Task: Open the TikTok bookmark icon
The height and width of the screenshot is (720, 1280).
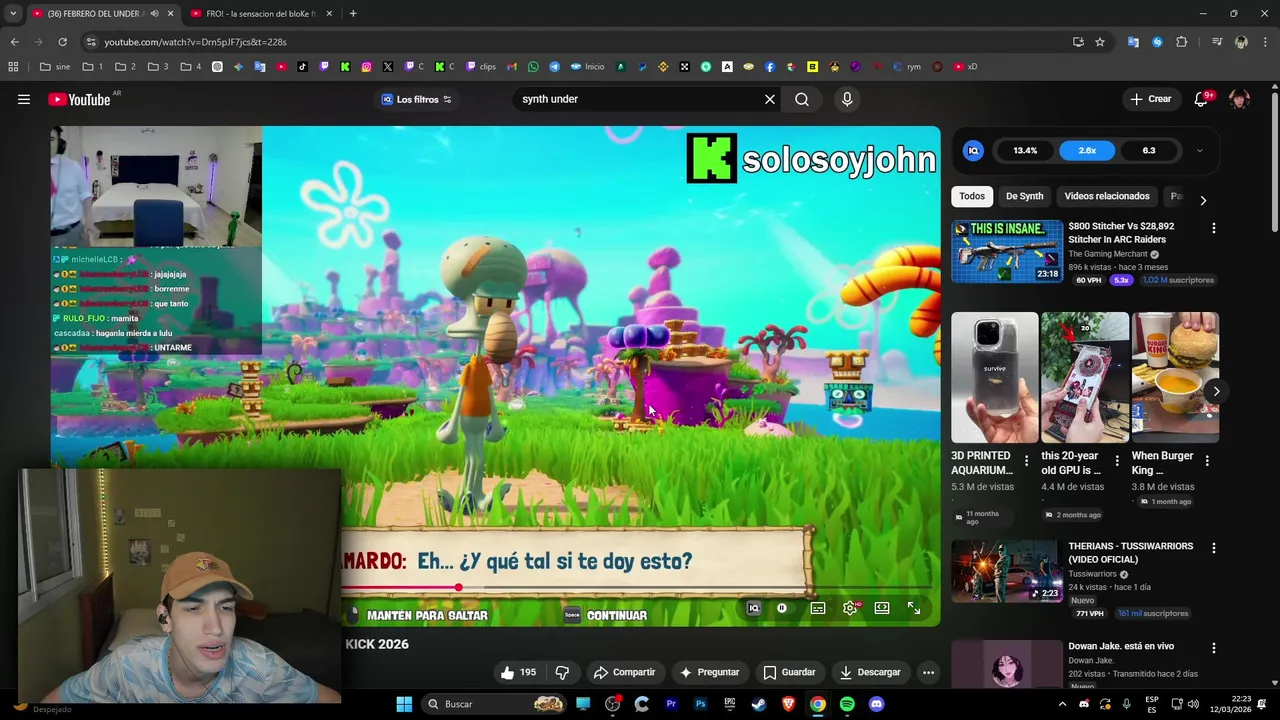Action: coord(303,67)
